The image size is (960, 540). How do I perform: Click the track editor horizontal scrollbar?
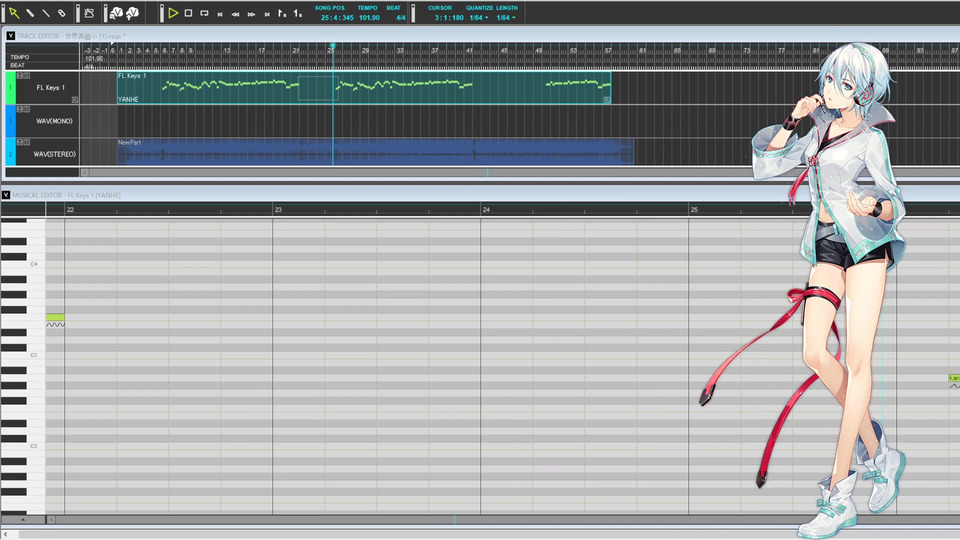(x=524, y=173)
